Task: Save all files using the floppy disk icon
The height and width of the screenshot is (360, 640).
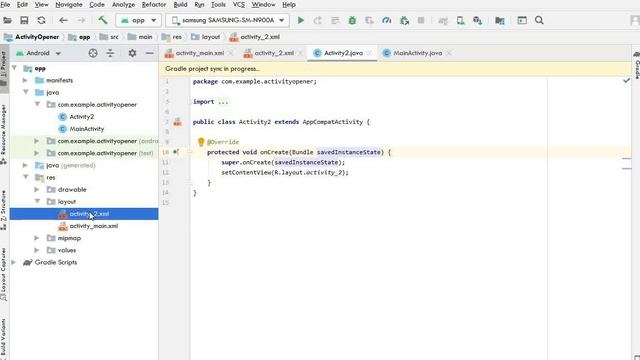Action: (24, 20)
